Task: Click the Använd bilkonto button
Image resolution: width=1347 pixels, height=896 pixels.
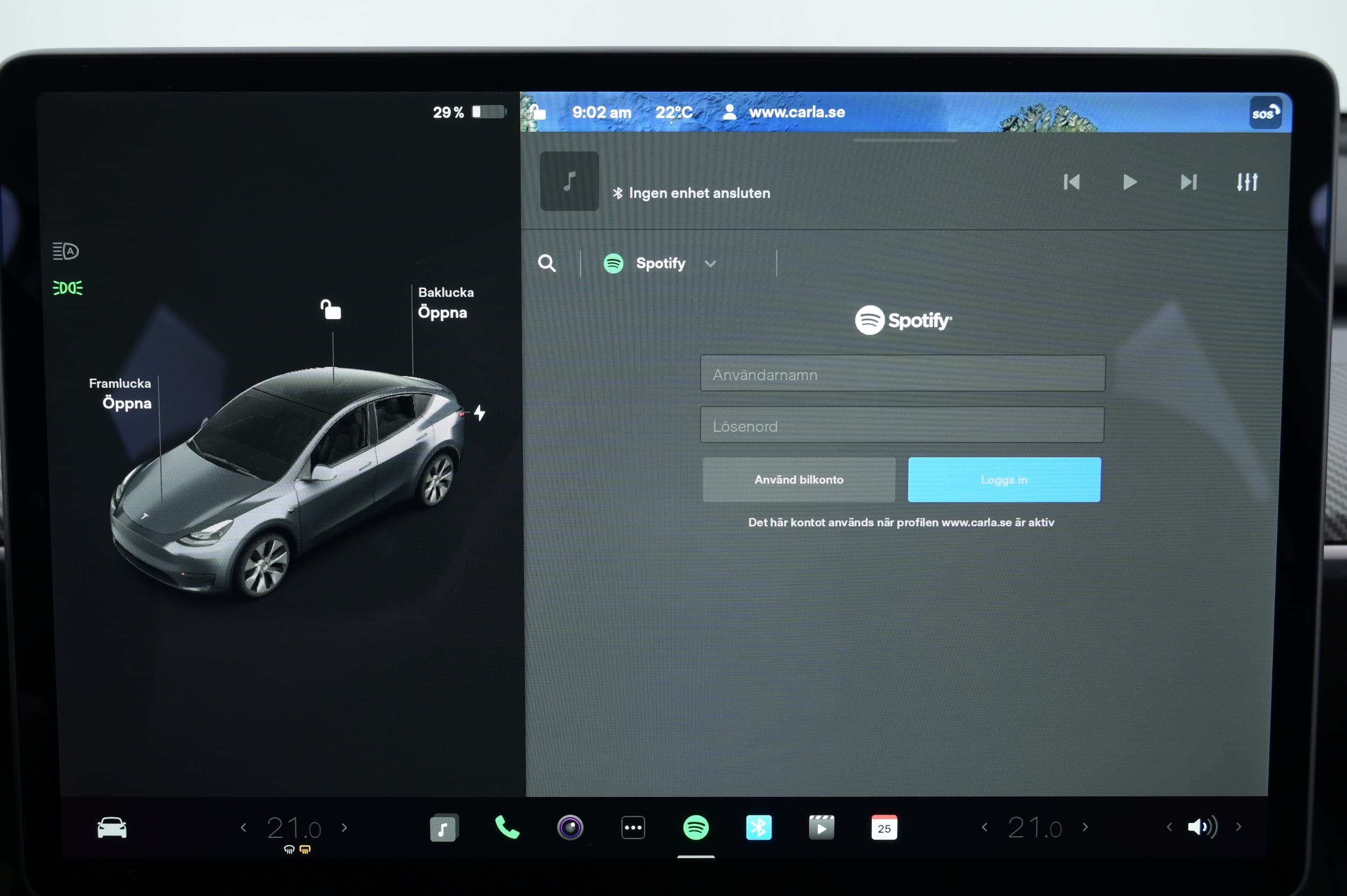Action: [799, 480]
